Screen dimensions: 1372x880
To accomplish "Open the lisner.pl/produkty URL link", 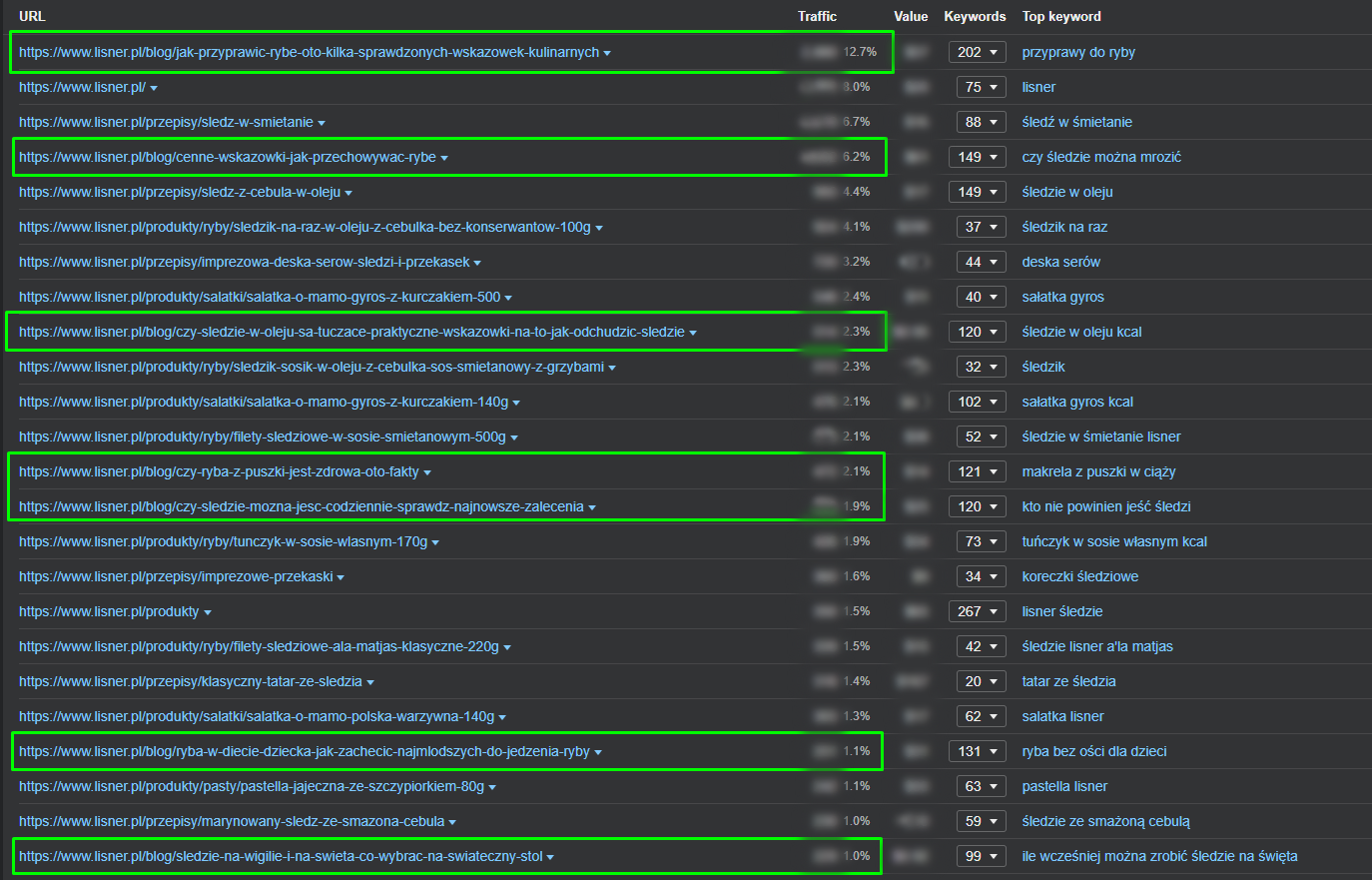I will click(x=109, y=611).
